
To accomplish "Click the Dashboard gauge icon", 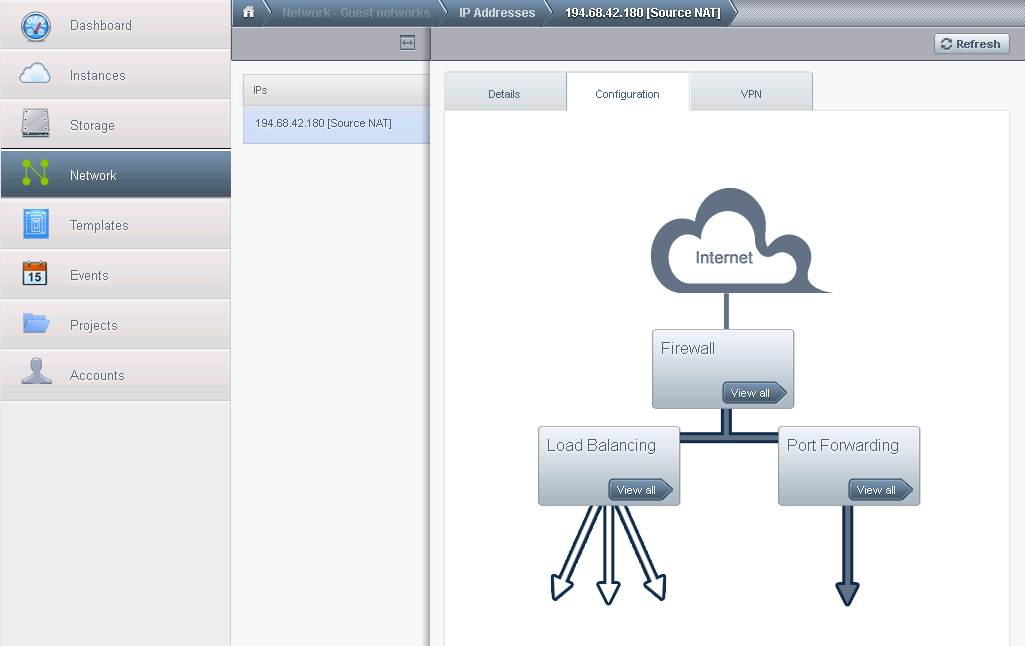I will tap(35, 26).
